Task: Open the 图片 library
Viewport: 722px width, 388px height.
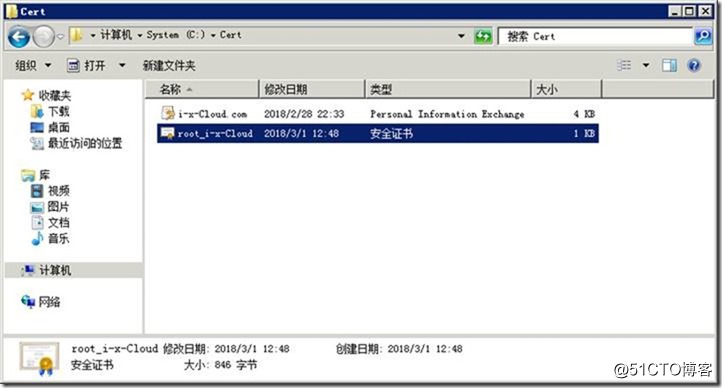Action: 58,207
